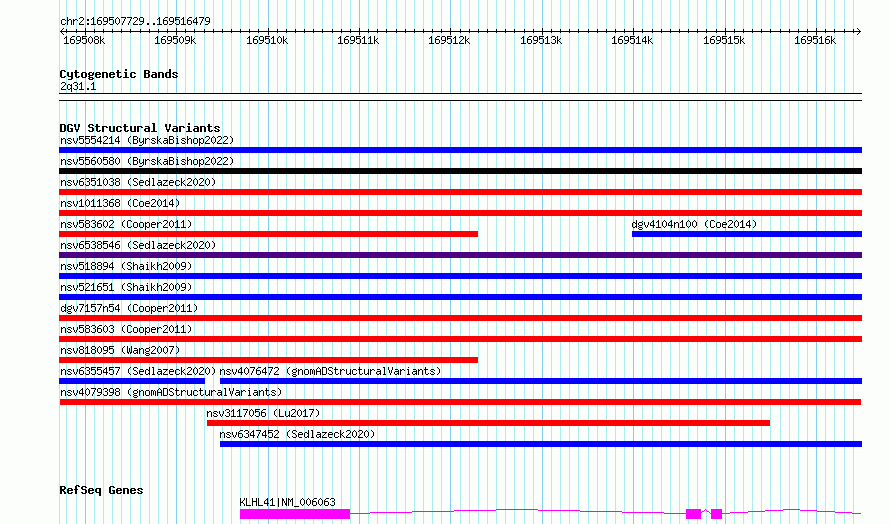890x524 pixels.
Task: Click the blue bar under nsv6347452
Action: (541, 444)
